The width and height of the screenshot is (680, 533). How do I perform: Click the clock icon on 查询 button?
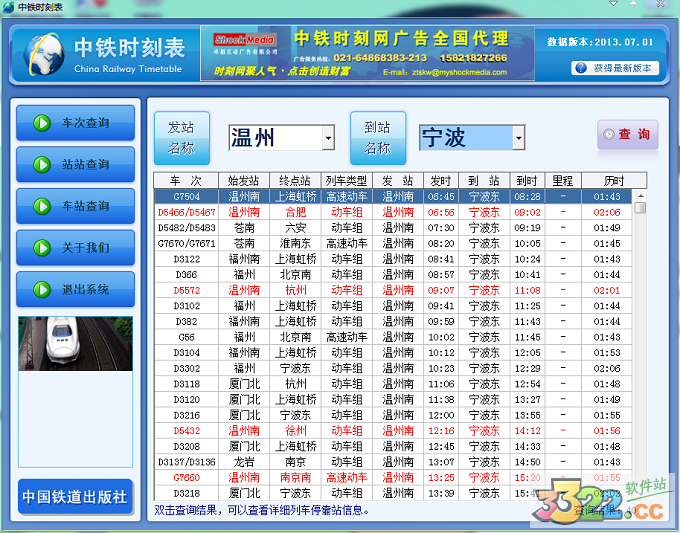609,134
